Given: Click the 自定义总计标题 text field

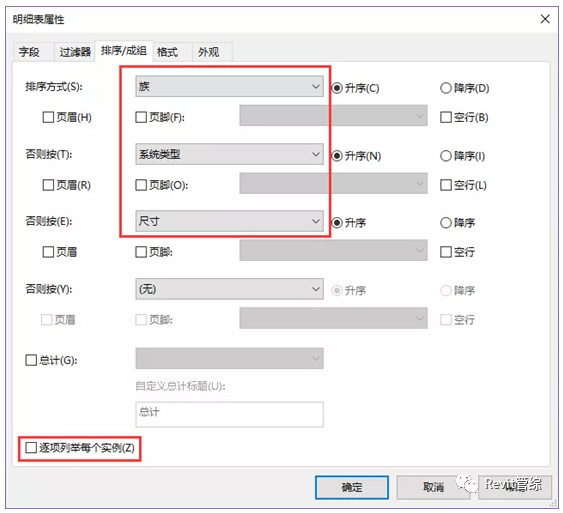Looking at the screenshot, I should [229, 414].
